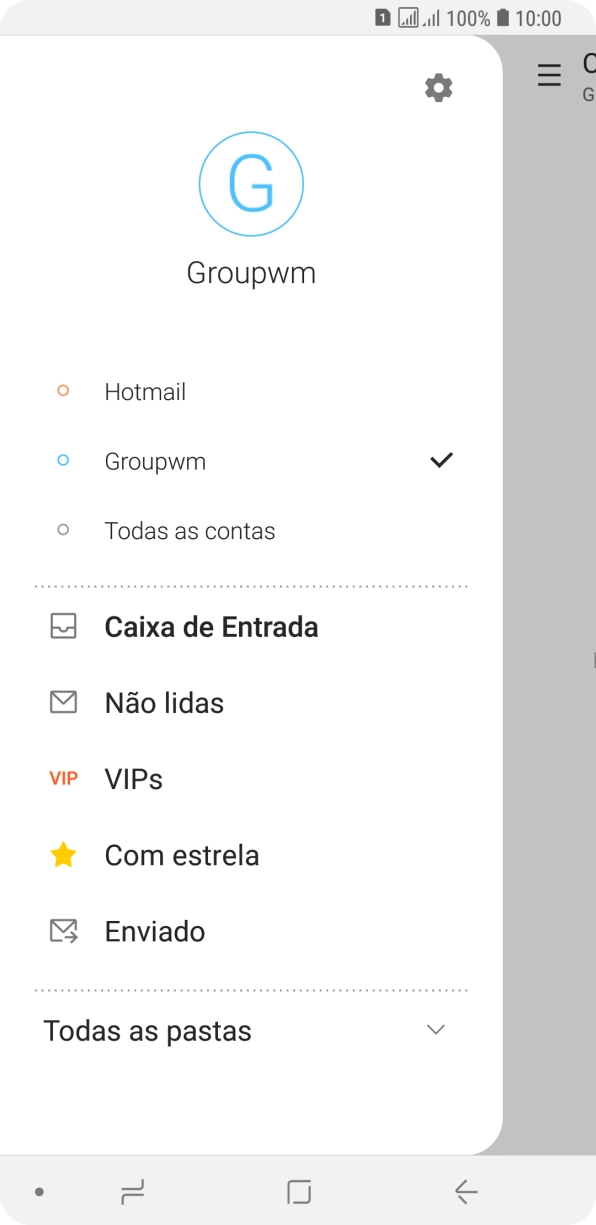The height and width of the screenshot is (1225, 596).
Task: Open the Enviado sent-mail icon
Action: [x=63, y=930]
